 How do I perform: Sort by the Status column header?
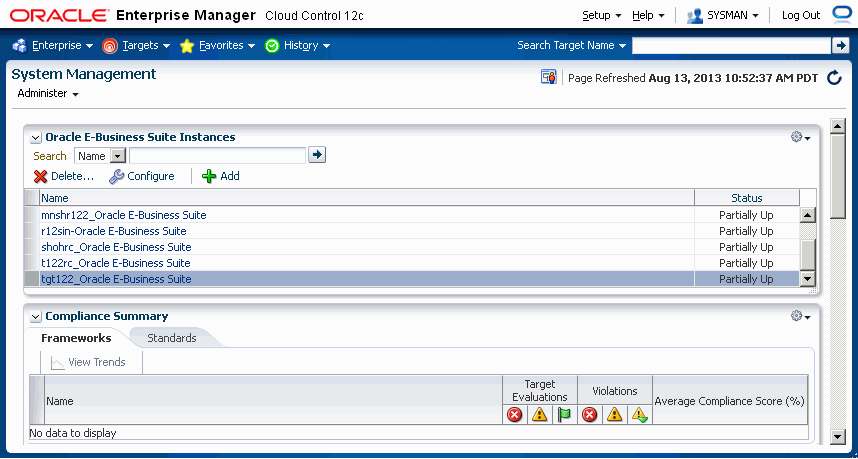(x=747, y=198)
